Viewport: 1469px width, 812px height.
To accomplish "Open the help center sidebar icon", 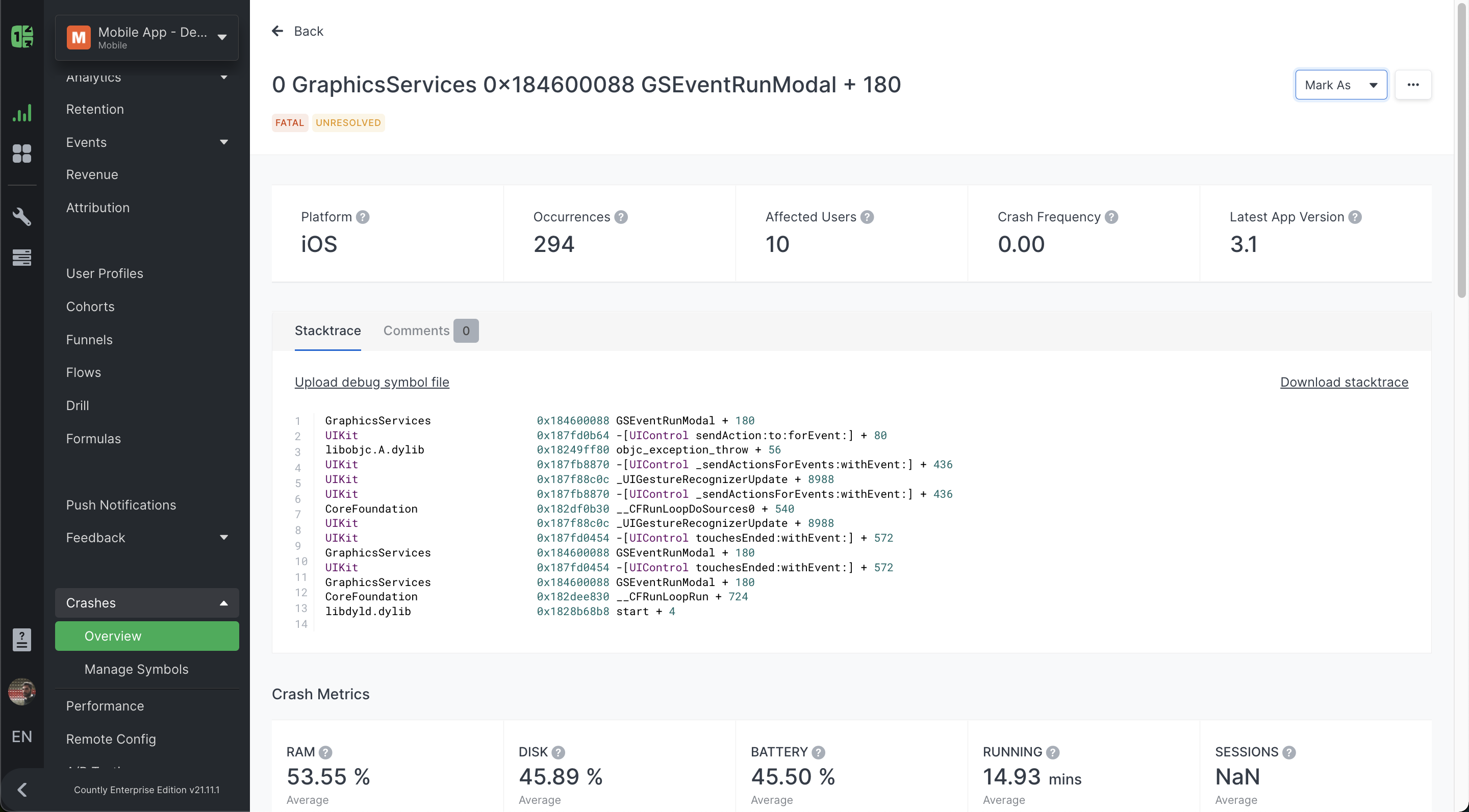I will point(22,640).
